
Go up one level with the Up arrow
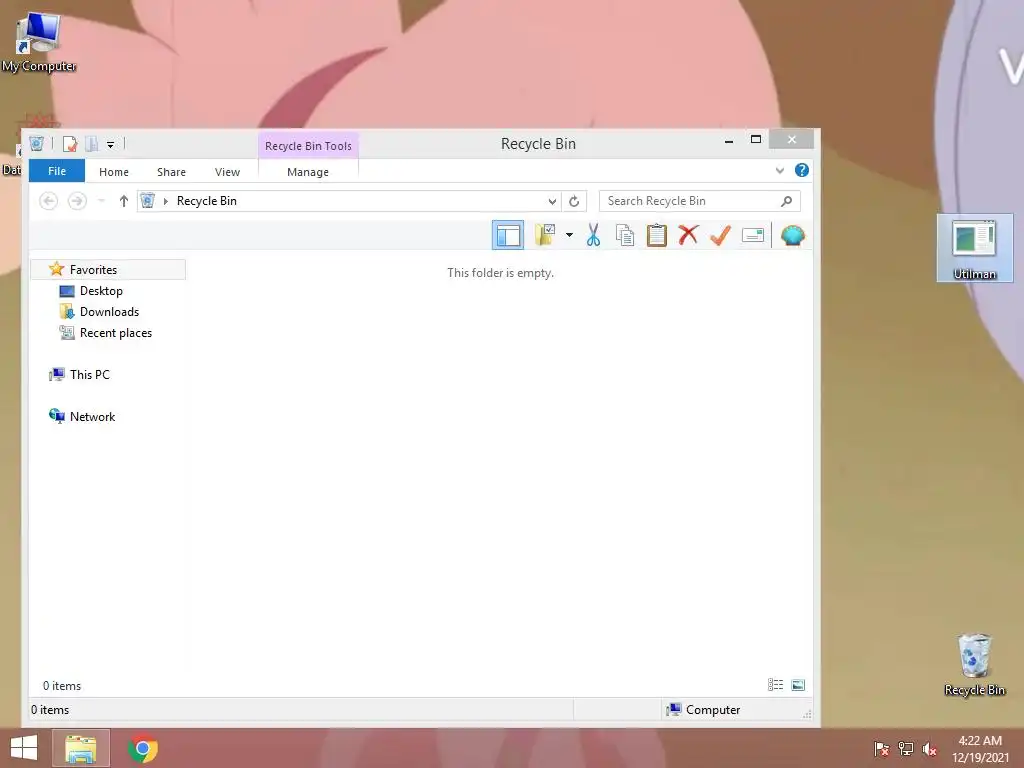click(123, 201)
